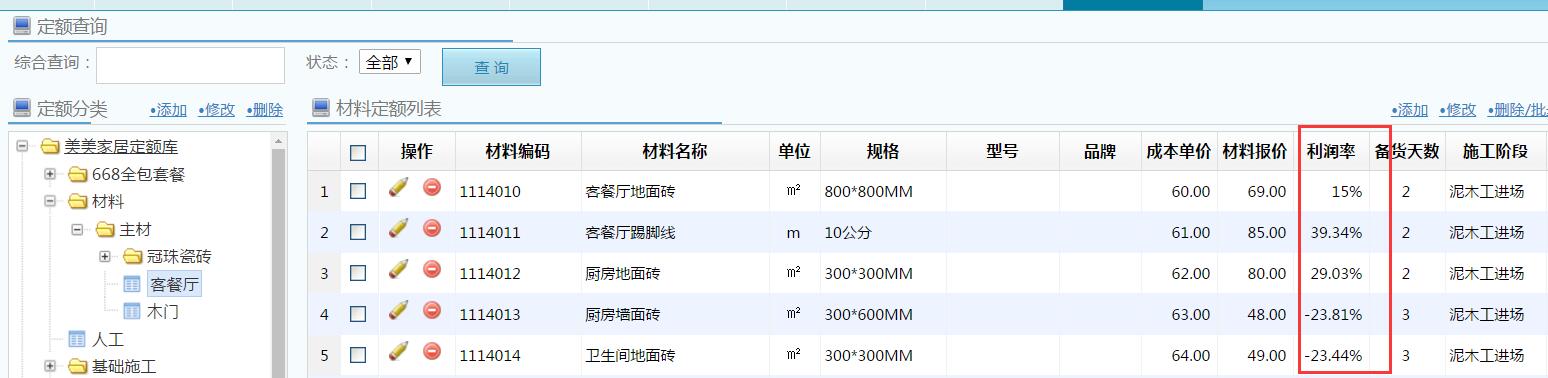The width and height of the screenshot is (1548, 378).
Task: Sort by 材料报价 column header
Action: point(1255,152)
